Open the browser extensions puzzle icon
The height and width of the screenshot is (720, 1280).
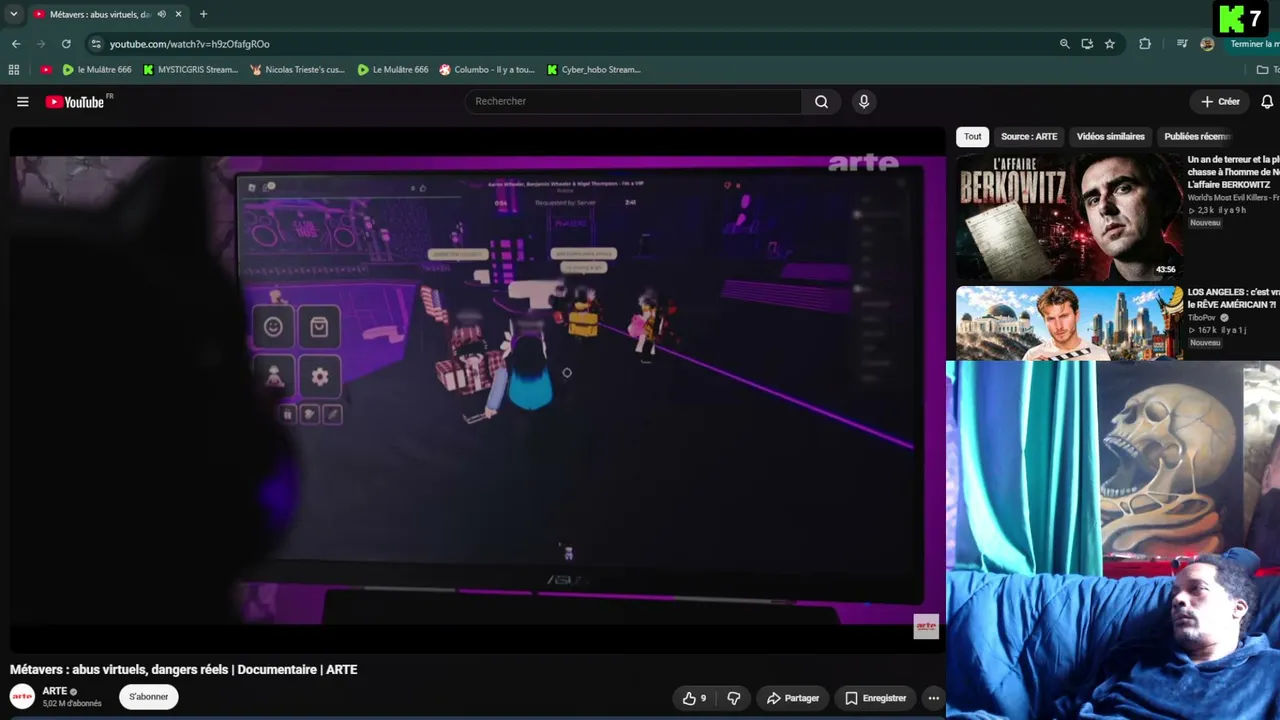pyautogui.click(x=1145, y=44)
